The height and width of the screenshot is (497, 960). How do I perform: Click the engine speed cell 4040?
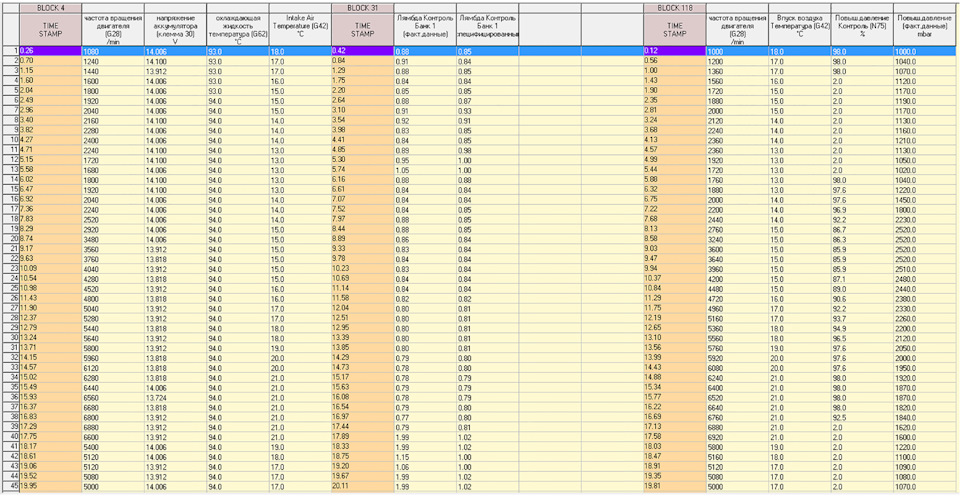coord(113,268)
